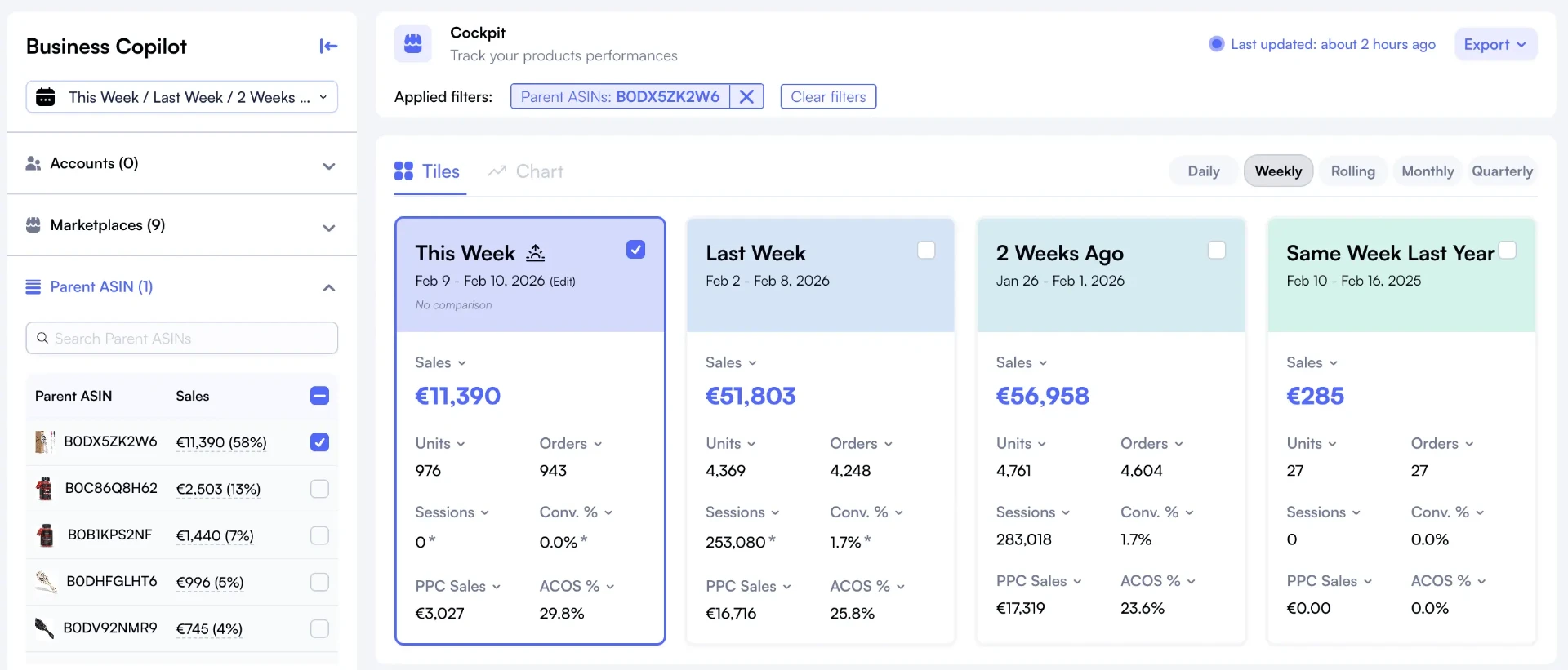Viewport: 1568px width, 670px height.
Task: Click the Clear filters button
Action: pyautogui.click(x=828, y=96)
